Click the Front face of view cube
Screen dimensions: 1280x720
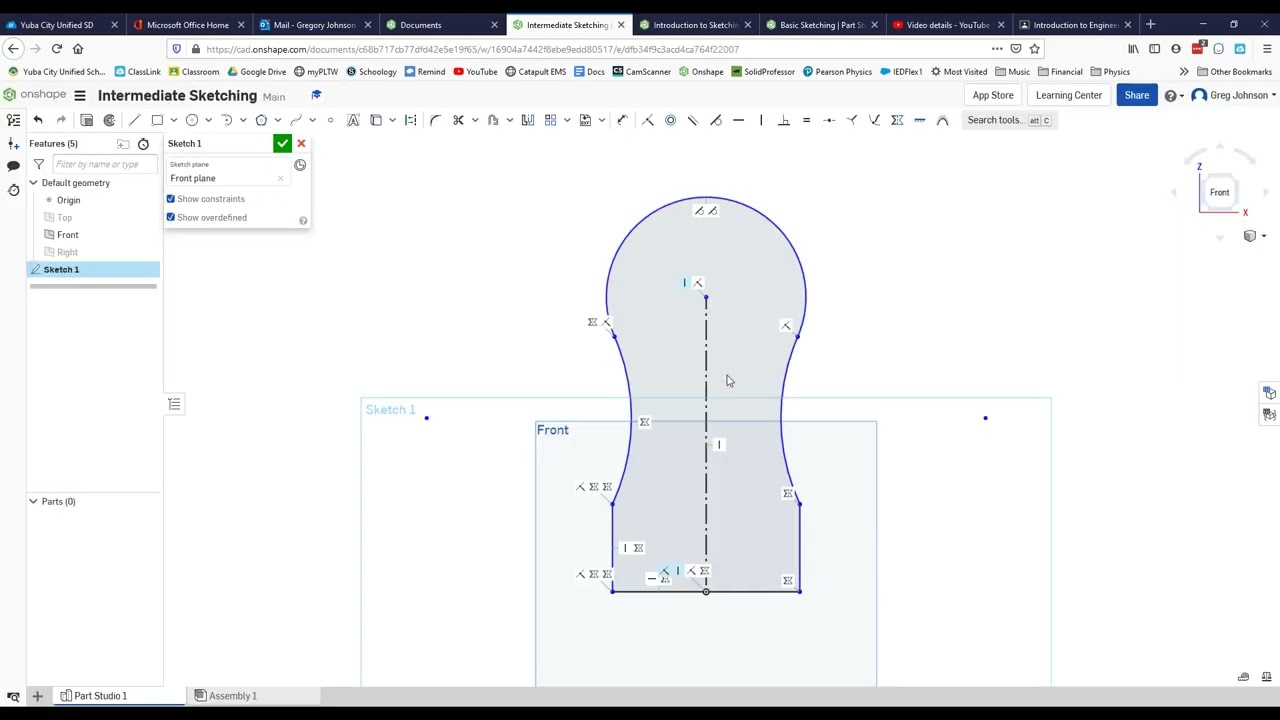click(1219, 193)
